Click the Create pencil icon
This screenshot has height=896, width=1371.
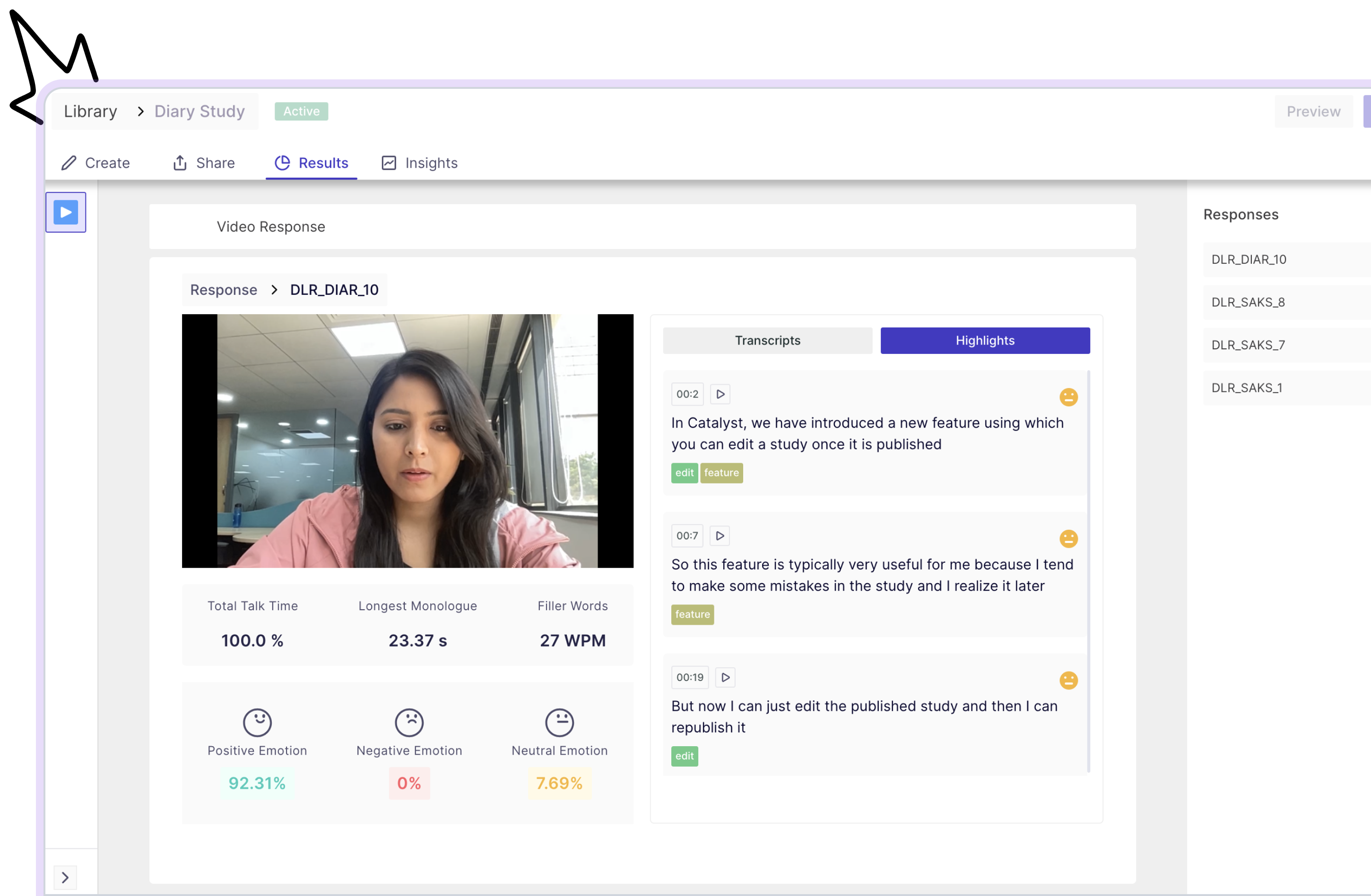pyautogui.click(x=69, y=163)
